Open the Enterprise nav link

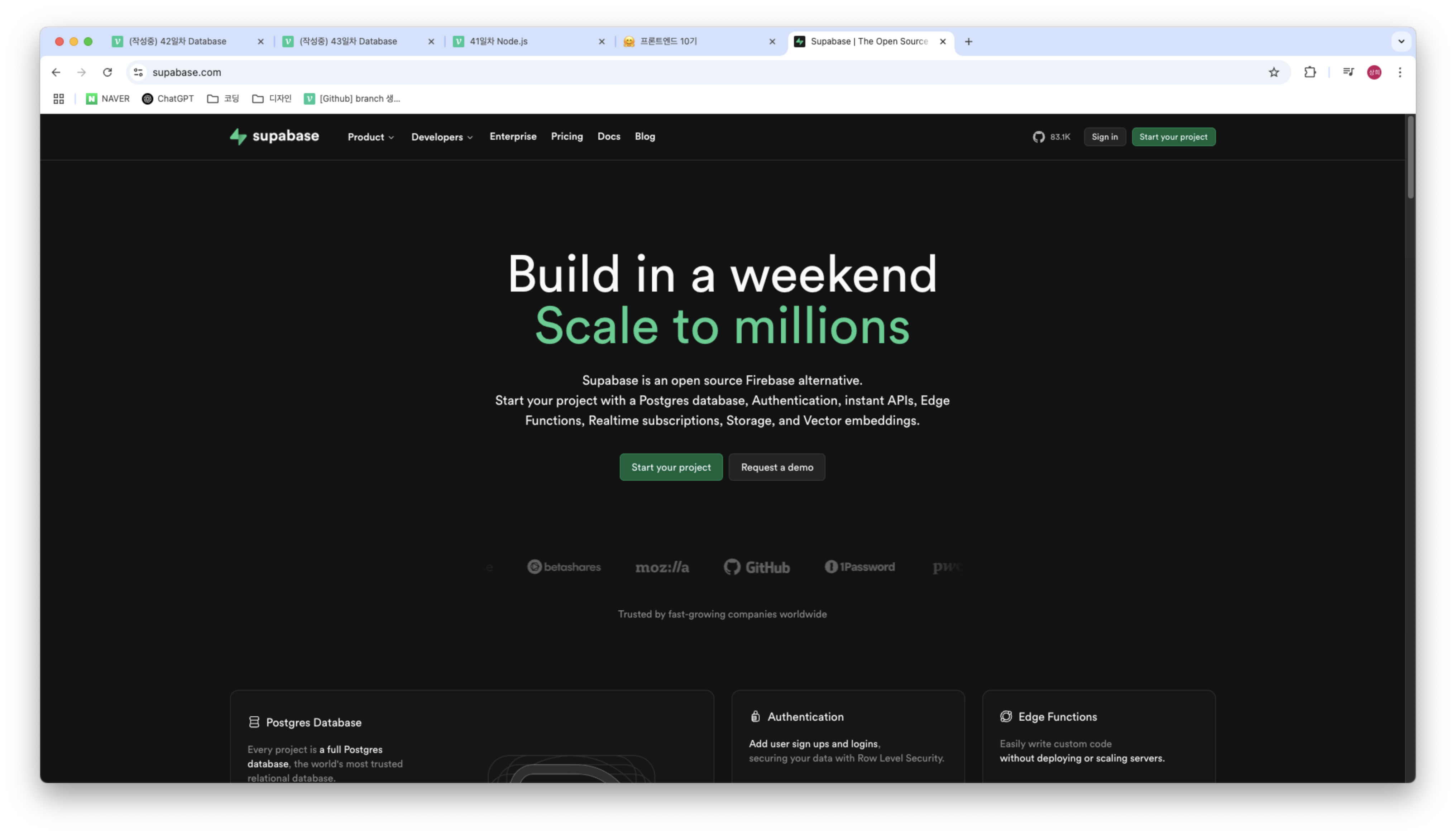coord(513,136)
